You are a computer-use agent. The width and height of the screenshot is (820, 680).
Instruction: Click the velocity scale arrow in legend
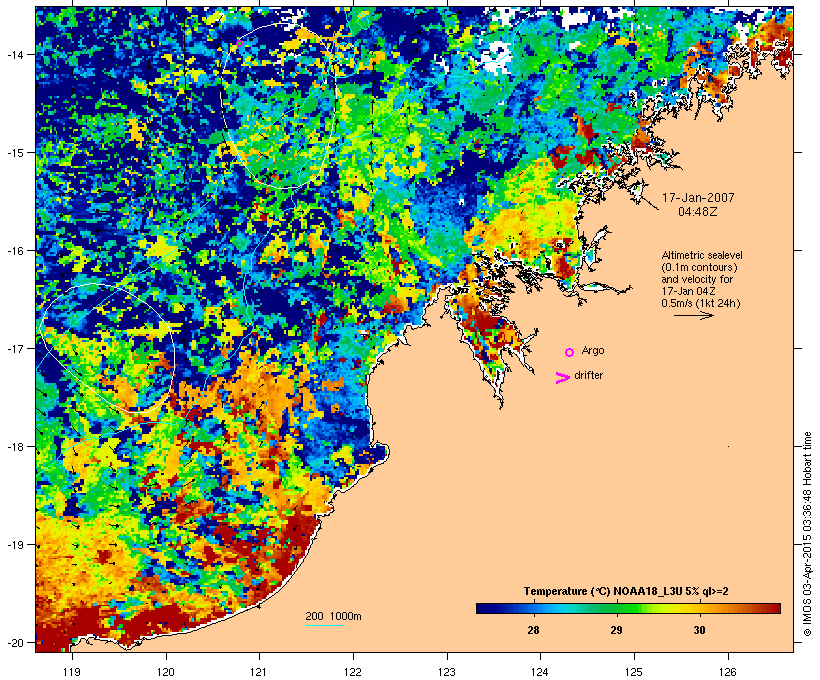(x=693, y=315)
